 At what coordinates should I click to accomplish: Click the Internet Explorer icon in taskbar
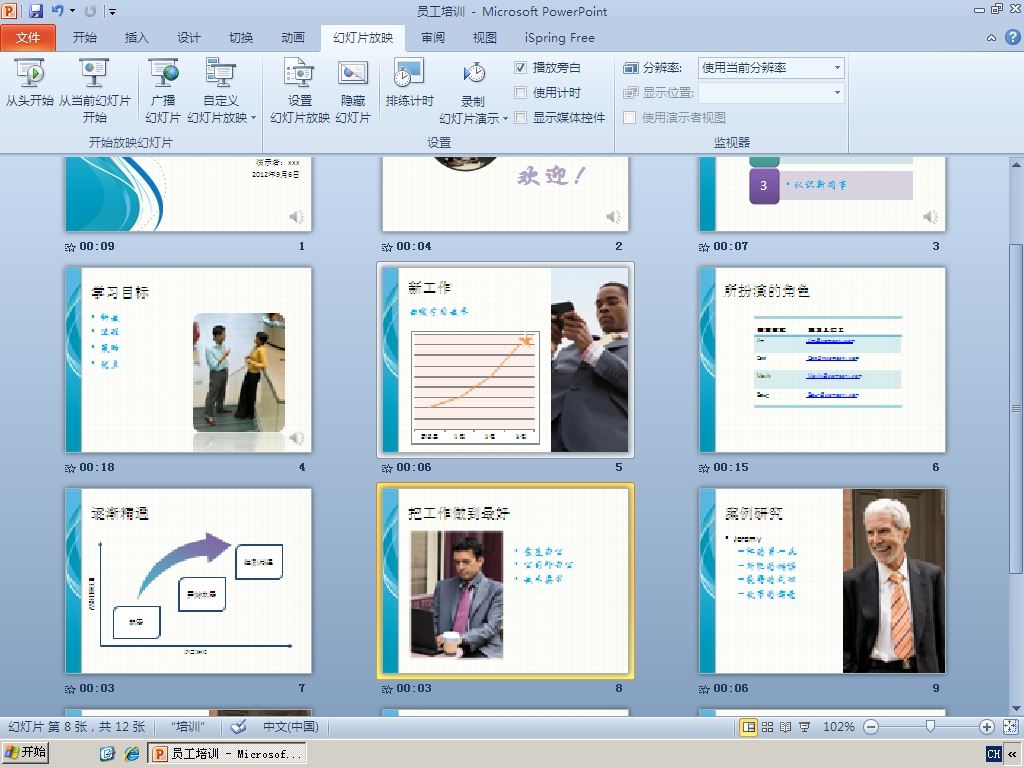132,754
